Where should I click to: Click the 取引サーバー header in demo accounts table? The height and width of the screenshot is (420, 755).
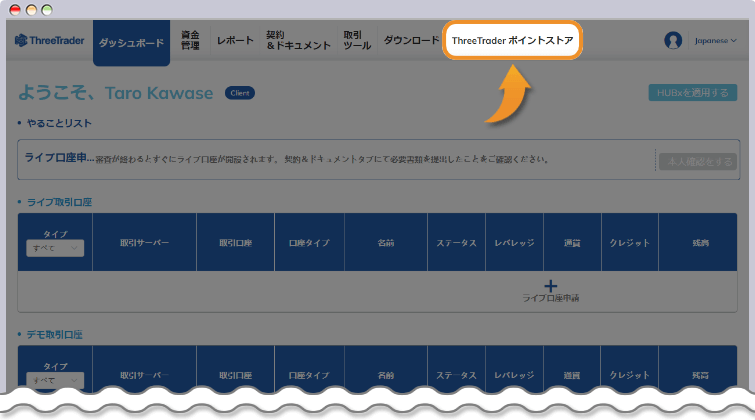144,375
